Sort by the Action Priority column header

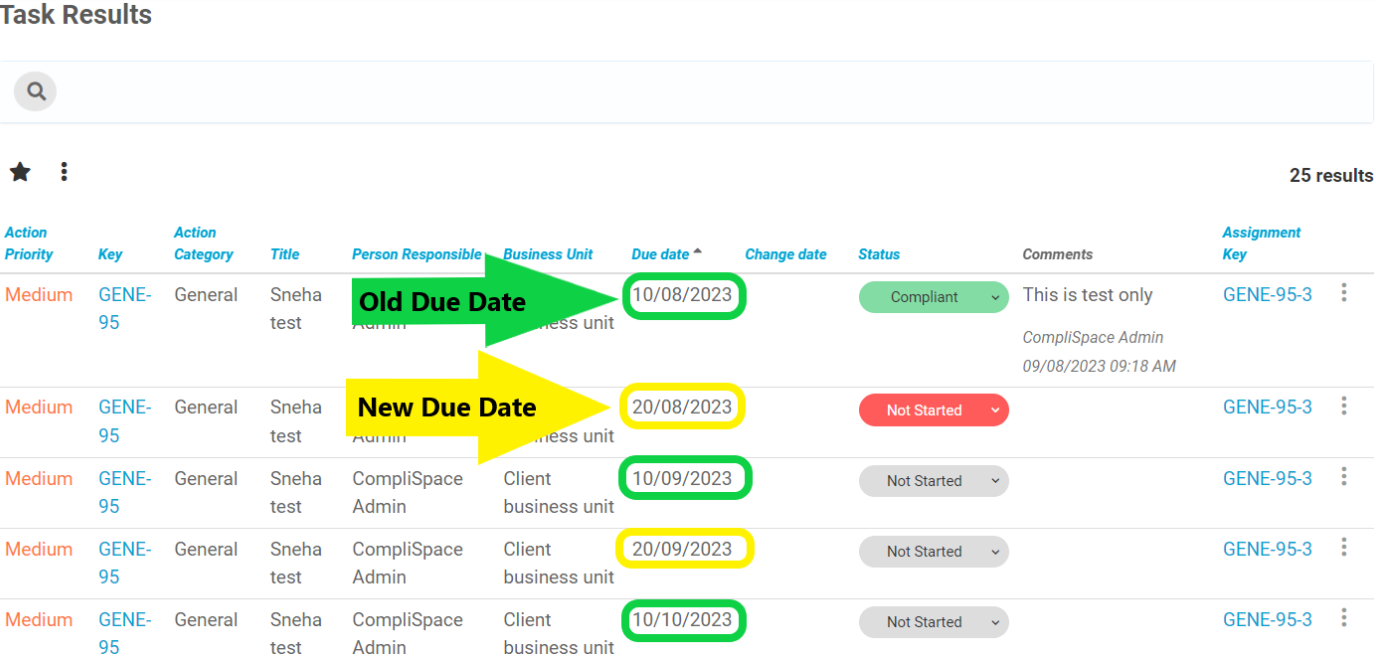[x=29, y=243]
